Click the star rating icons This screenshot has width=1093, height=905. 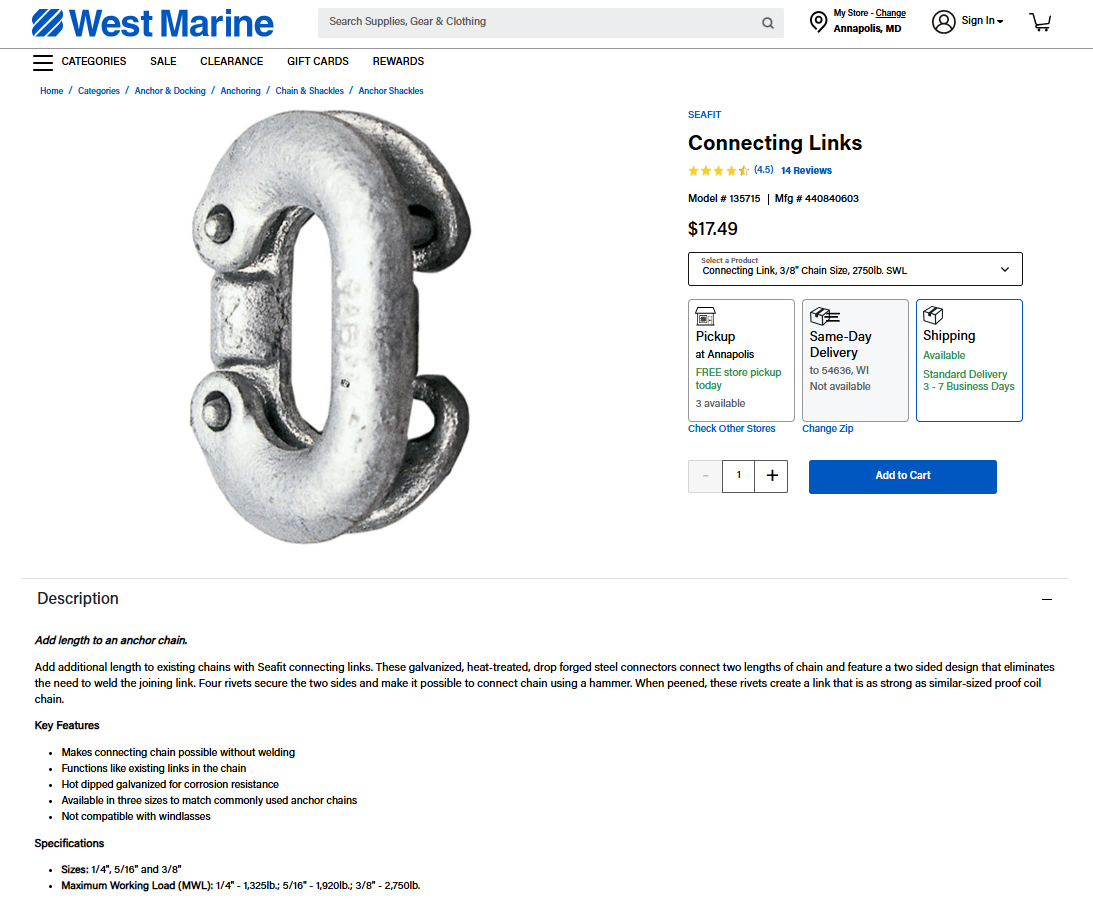[718, 171]
